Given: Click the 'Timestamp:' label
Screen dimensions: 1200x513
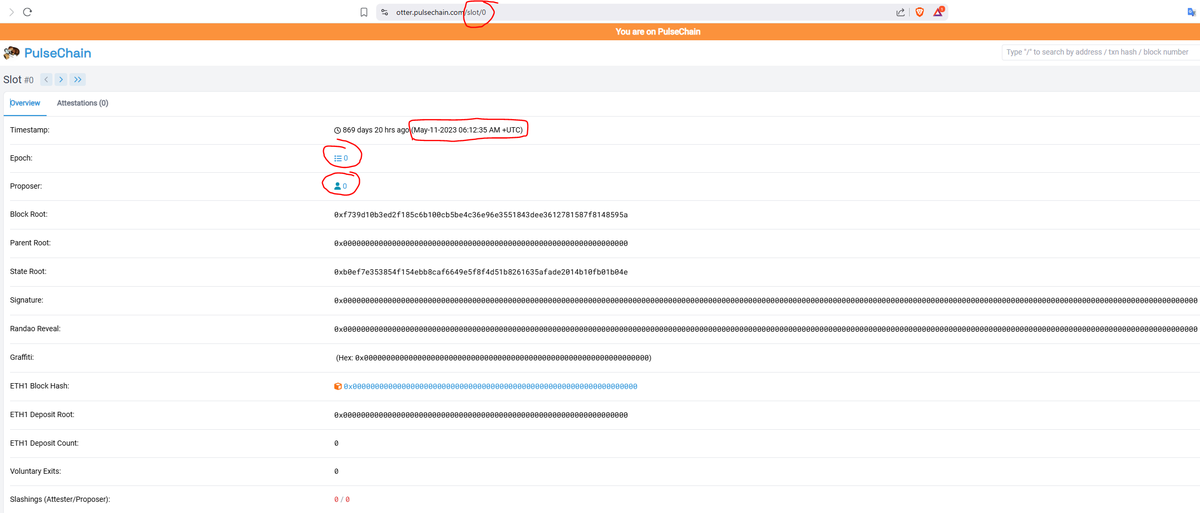Looking at the screenshot, I should pyautogui.click(x=29, y=130).
